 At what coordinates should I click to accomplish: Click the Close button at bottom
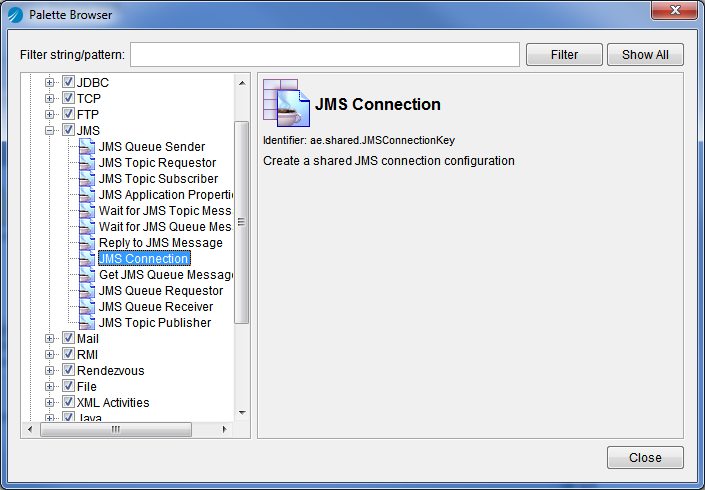[645, 458]
